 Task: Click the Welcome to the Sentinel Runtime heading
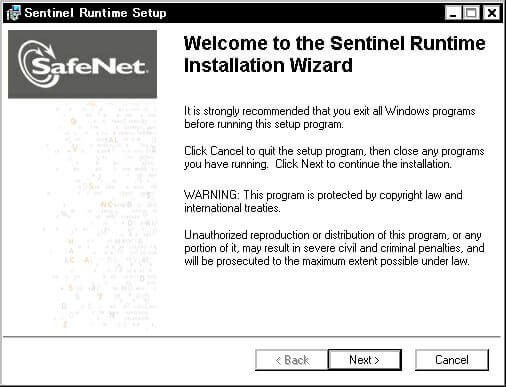coord(334,43)
